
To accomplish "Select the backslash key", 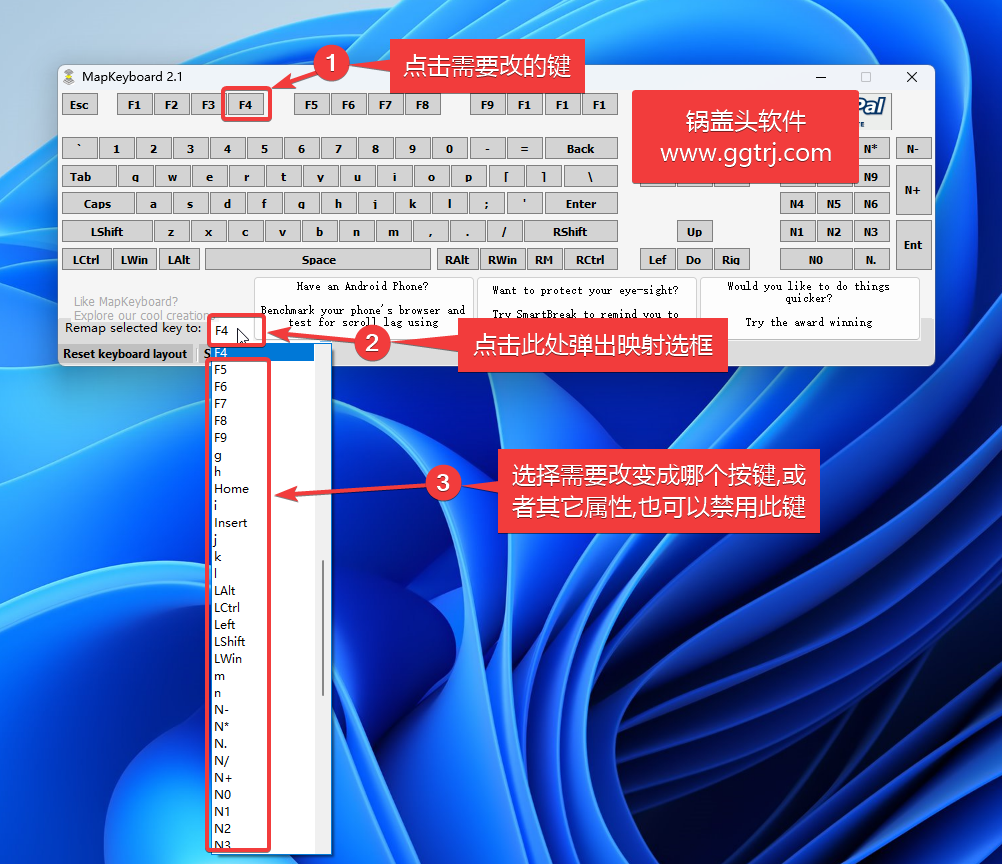I will (590, 176).
